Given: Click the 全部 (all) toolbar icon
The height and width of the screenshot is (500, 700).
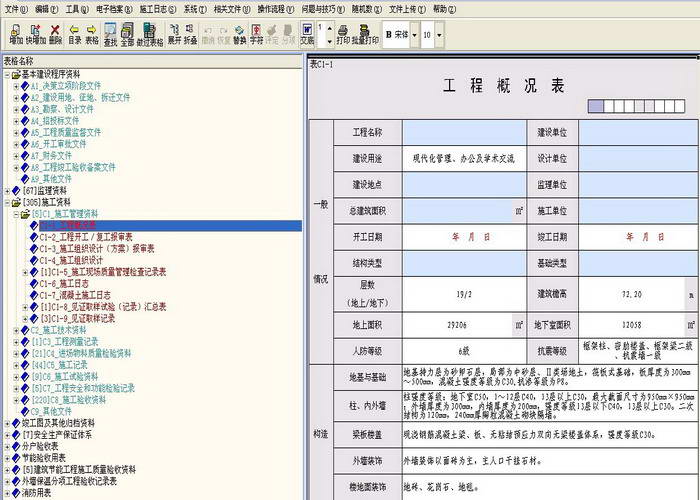Looking at the screenshot, I should (x=127, y=34).
